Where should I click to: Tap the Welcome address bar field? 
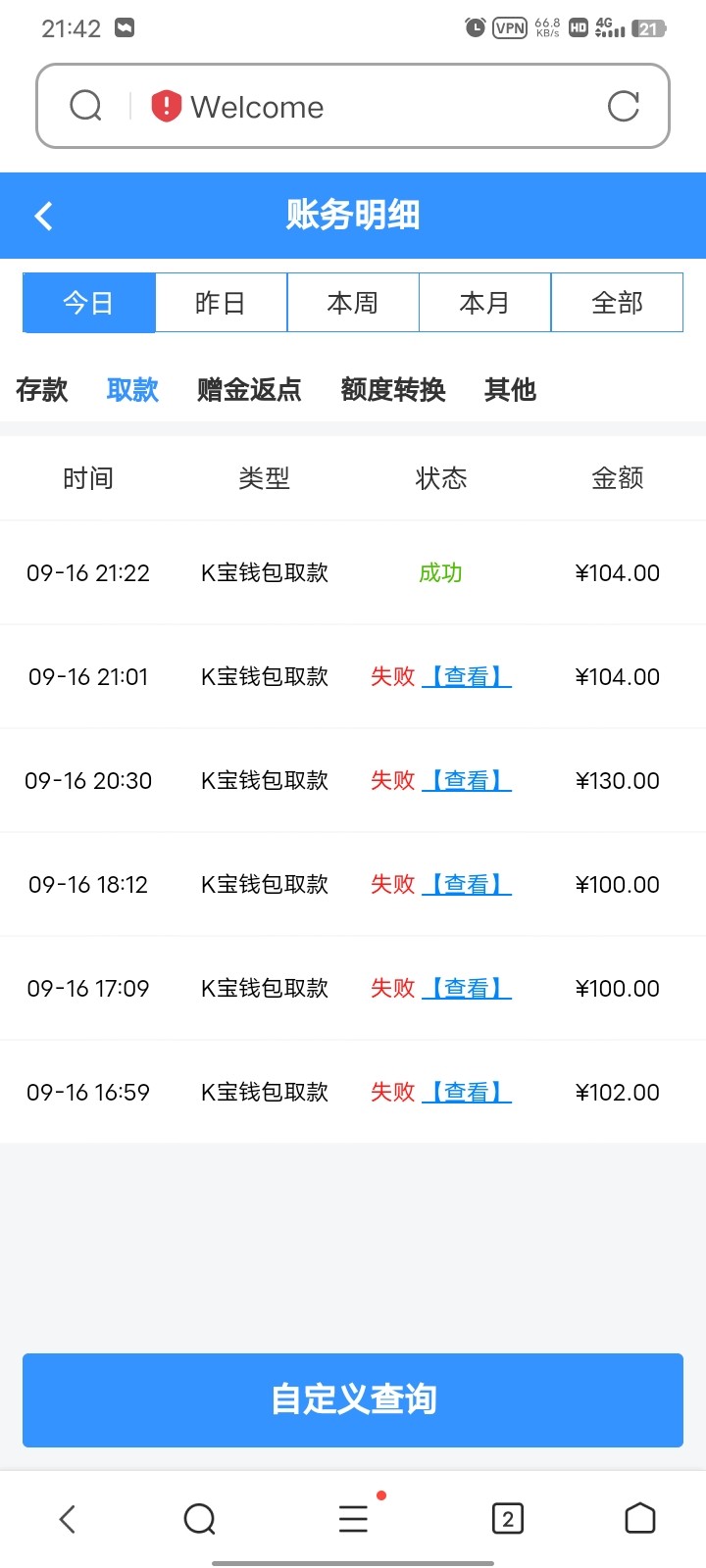tap(392, 106)
